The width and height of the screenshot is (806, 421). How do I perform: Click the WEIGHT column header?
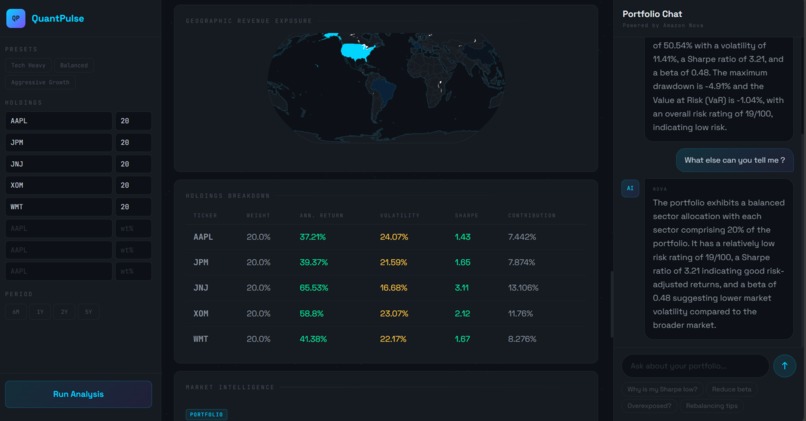point(258,215)
